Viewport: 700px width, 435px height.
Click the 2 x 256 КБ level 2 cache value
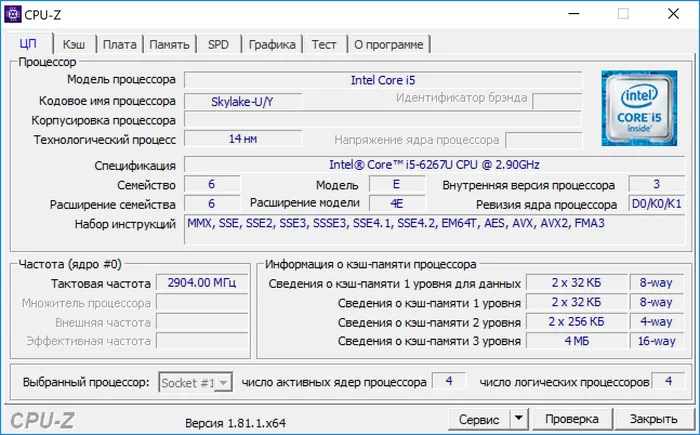[x=576, y=322]
